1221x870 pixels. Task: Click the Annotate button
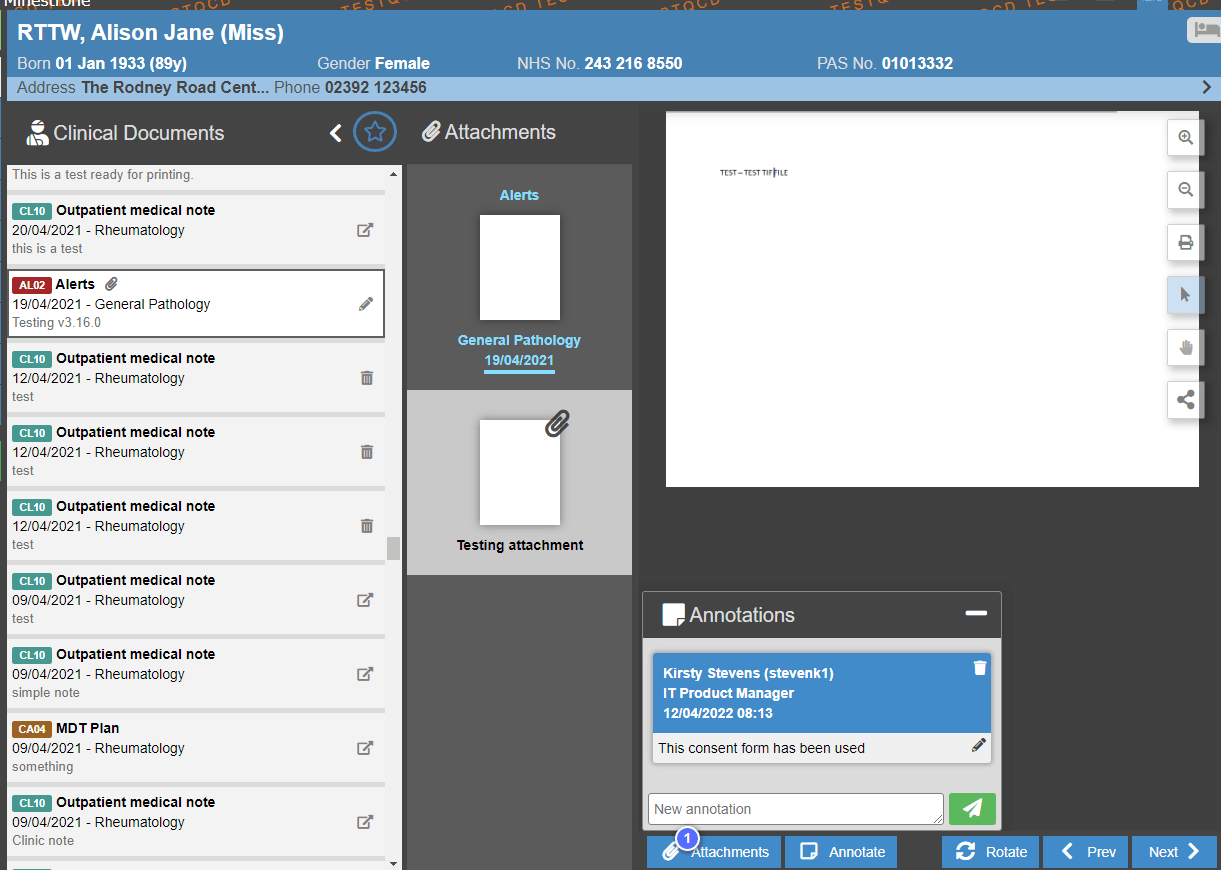[x=841, y=852]
